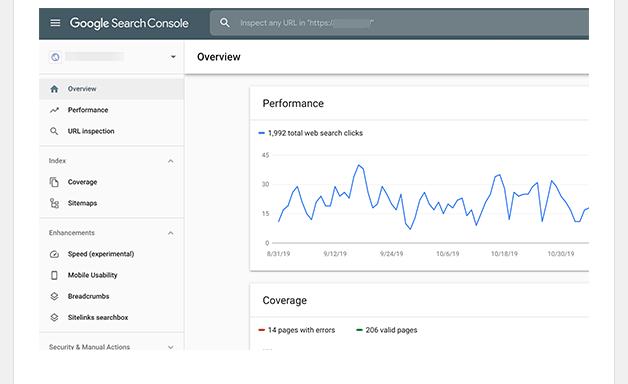Collapse the Enhancements section
628x384 pixels.
[171, 233]
